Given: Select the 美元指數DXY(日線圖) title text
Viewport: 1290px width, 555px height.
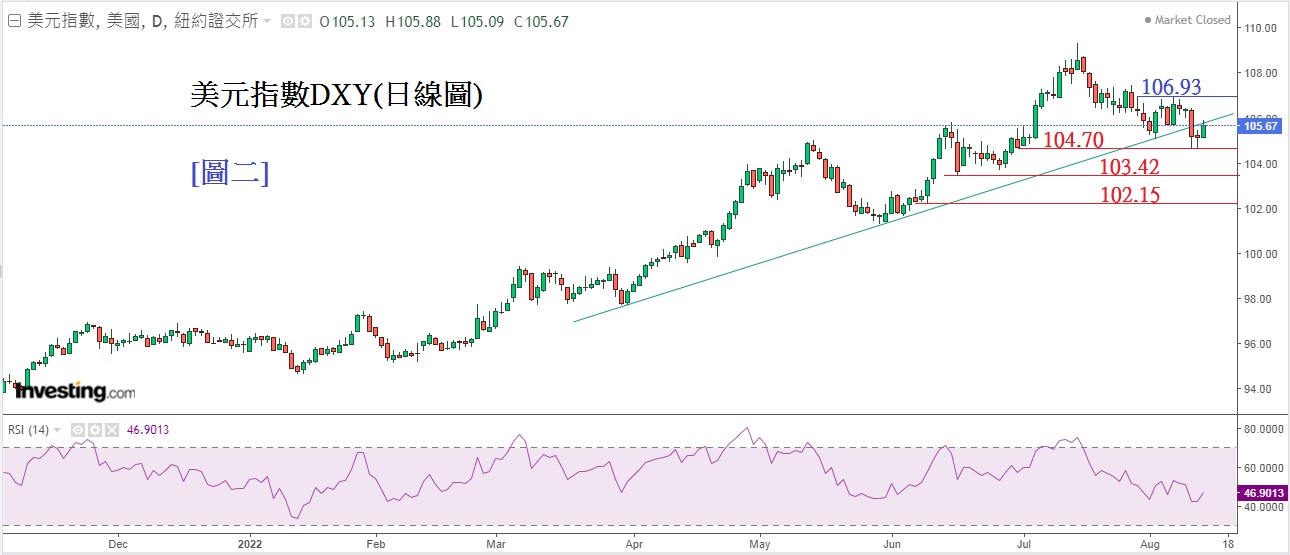Looking at the screenshot, I should click(x=337, y=95).
